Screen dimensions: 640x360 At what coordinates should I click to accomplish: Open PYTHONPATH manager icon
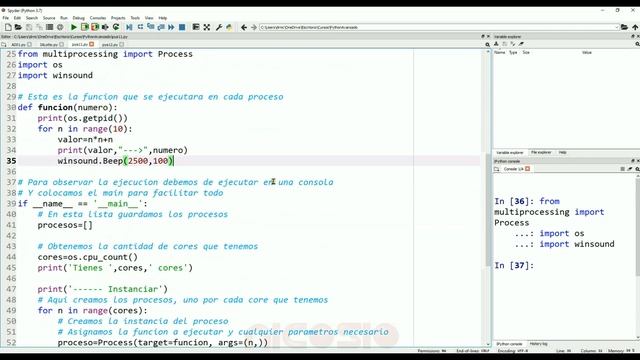[x=229, y=27]
